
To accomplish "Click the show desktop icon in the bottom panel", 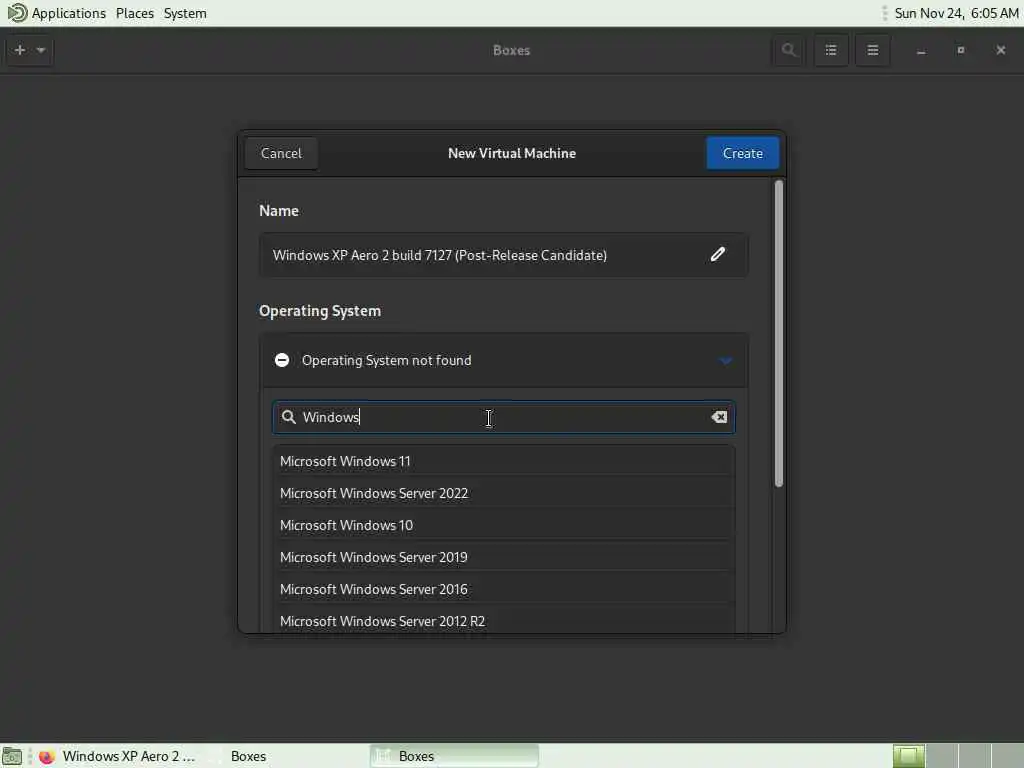I will tap(12, 756).
